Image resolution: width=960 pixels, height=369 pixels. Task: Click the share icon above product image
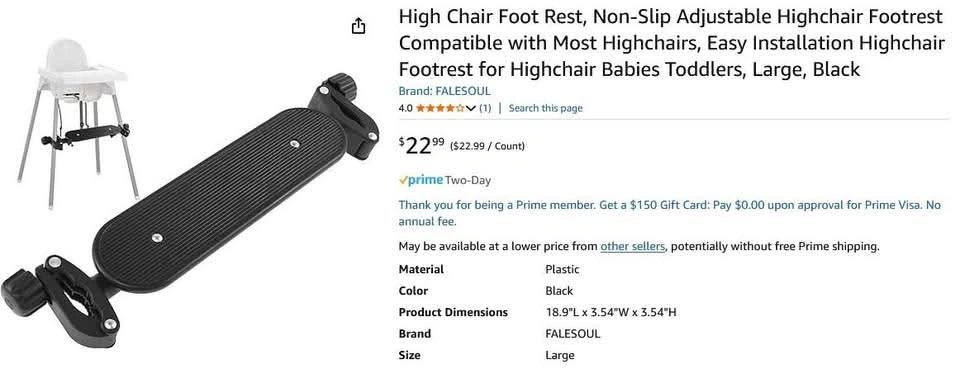tap(359, 26)
